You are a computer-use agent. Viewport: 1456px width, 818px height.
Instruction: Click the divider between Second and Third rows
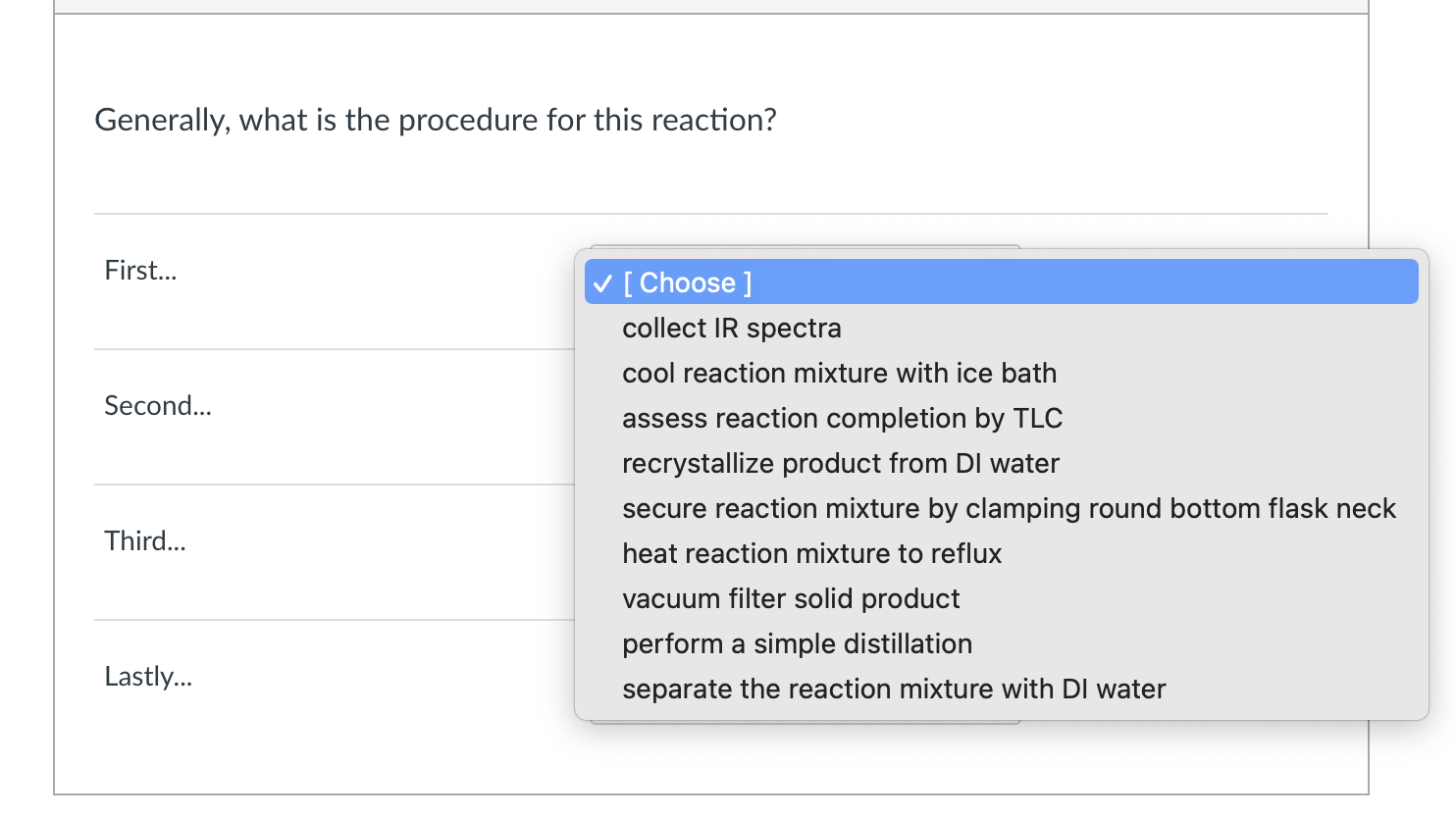pos(334,485)
